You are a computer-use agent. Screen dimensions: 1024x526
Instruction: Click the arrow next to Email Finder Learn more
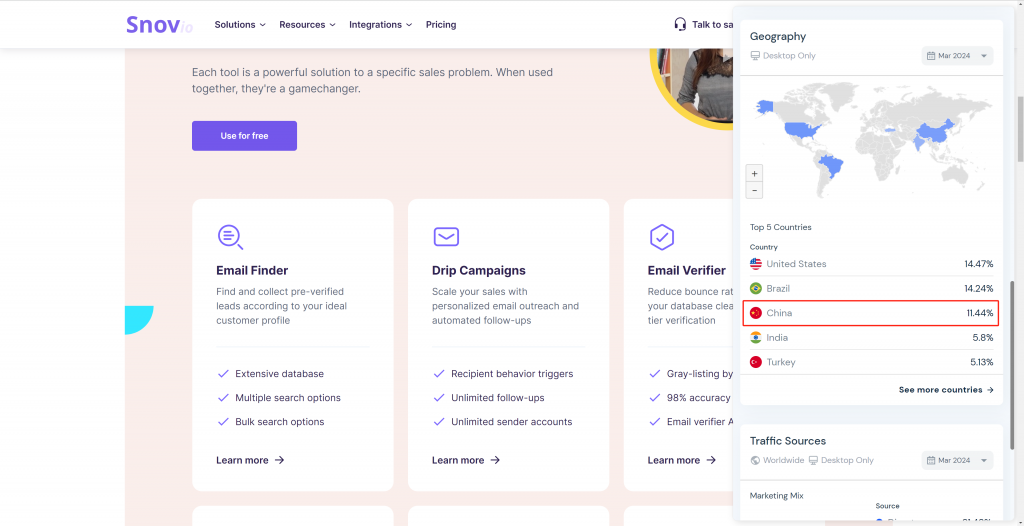(x=280, y=460)
